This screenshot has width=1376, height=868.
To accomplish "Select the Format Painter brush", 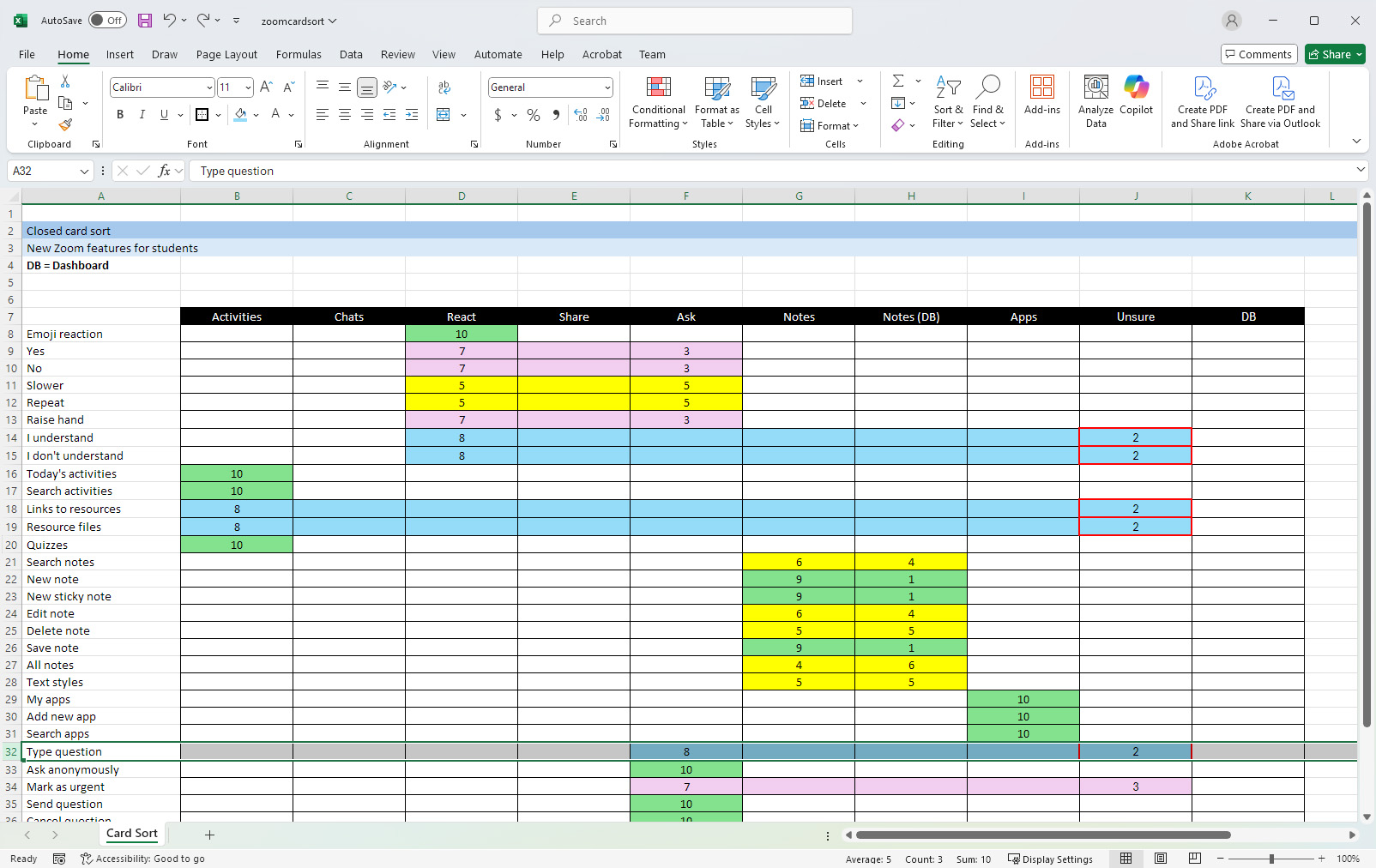I will click(65, 125).
